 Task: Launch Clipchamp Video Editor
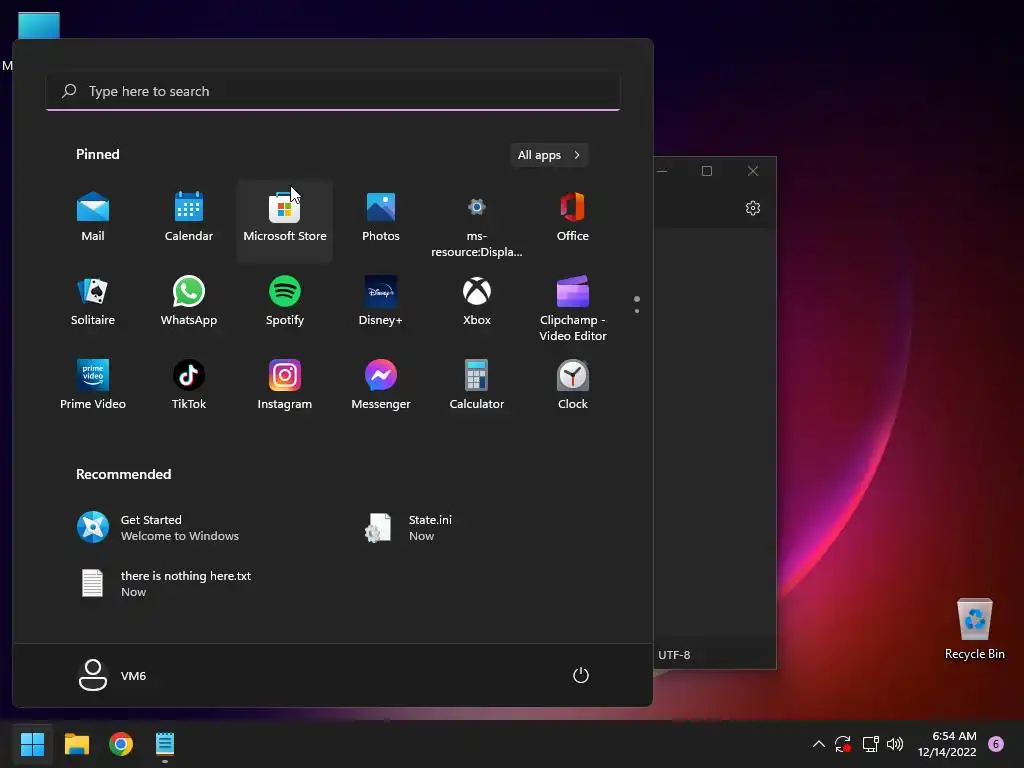click(573, 307)
